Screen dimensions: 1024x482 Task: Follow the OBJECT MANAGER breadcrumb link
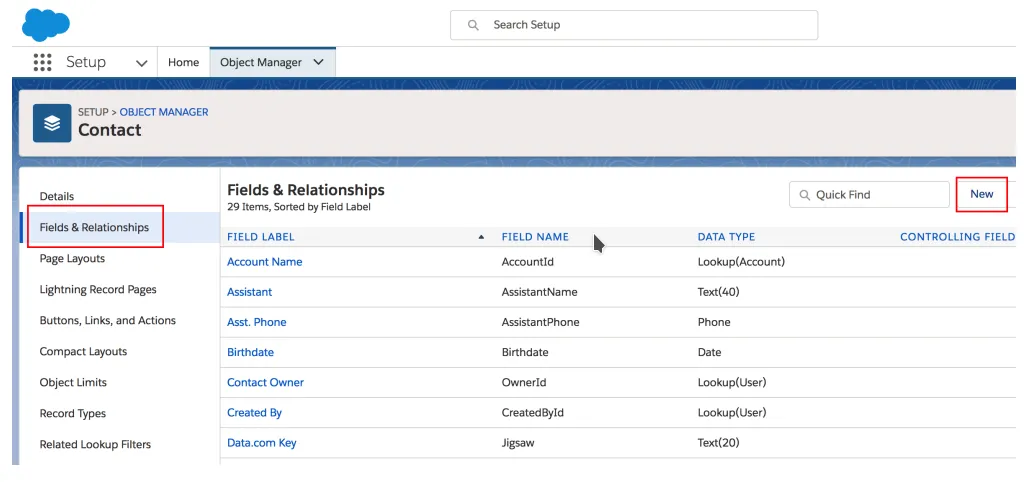[164, 112]
